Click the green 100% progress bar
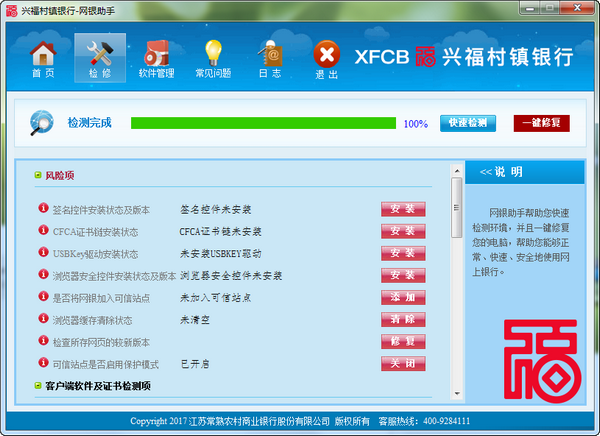Image resolution: width=600 pixels, height=436 pixels. pos(263,123)
